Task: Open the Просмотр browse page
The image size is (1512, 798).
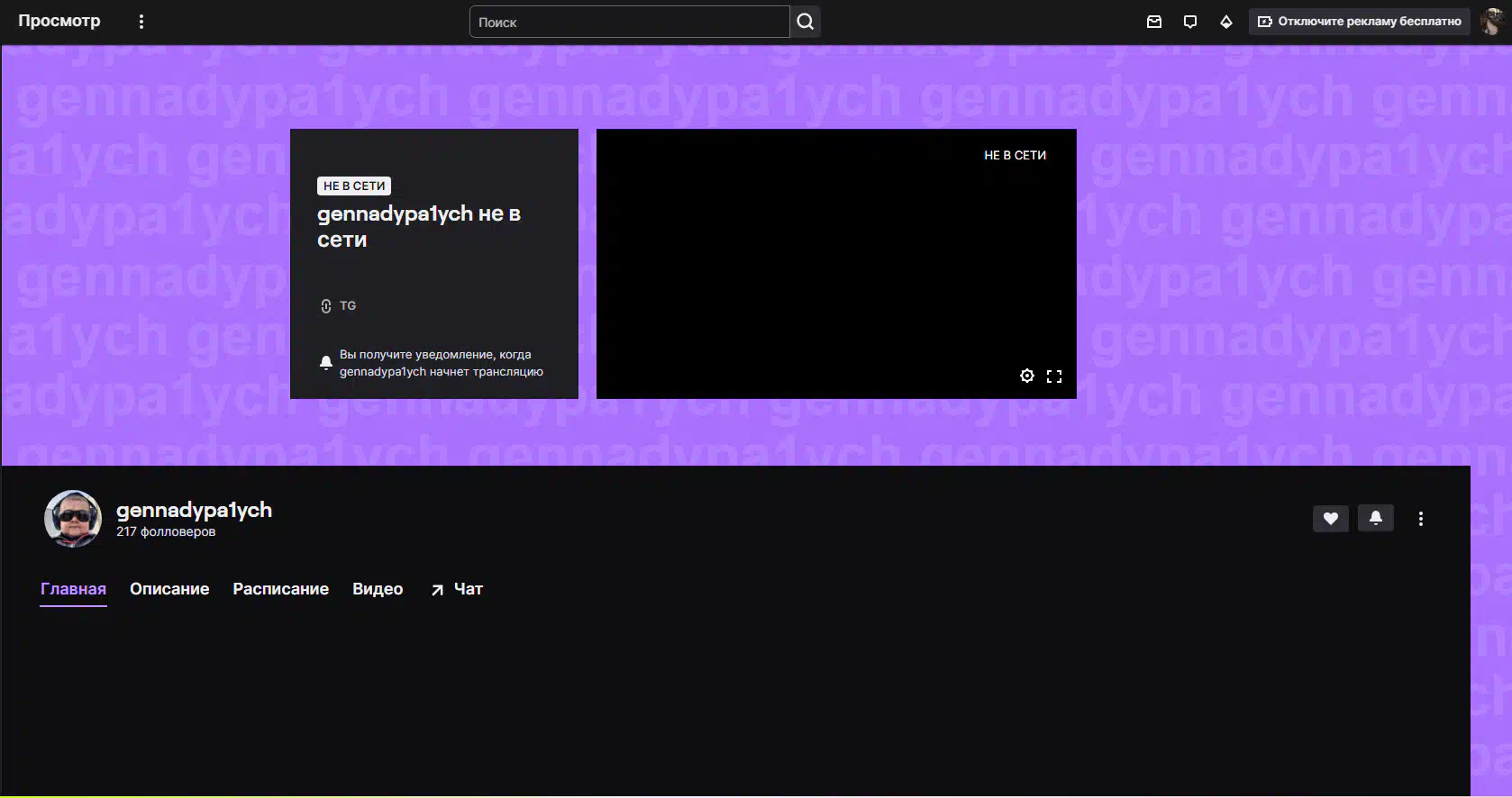Action: [x=59, y=21]
